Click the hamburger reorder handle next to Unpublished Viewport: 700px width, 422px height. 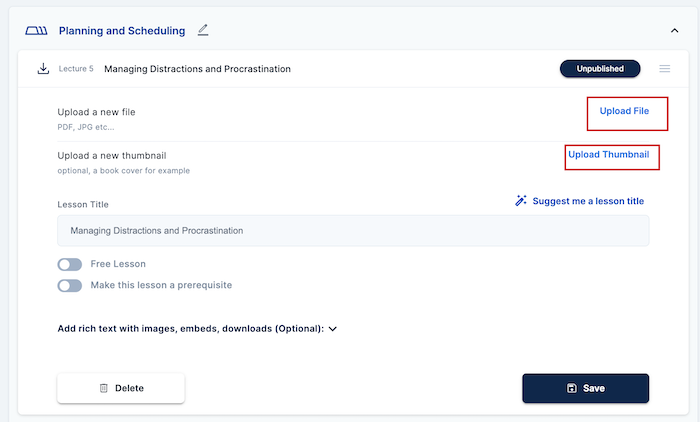665,69
